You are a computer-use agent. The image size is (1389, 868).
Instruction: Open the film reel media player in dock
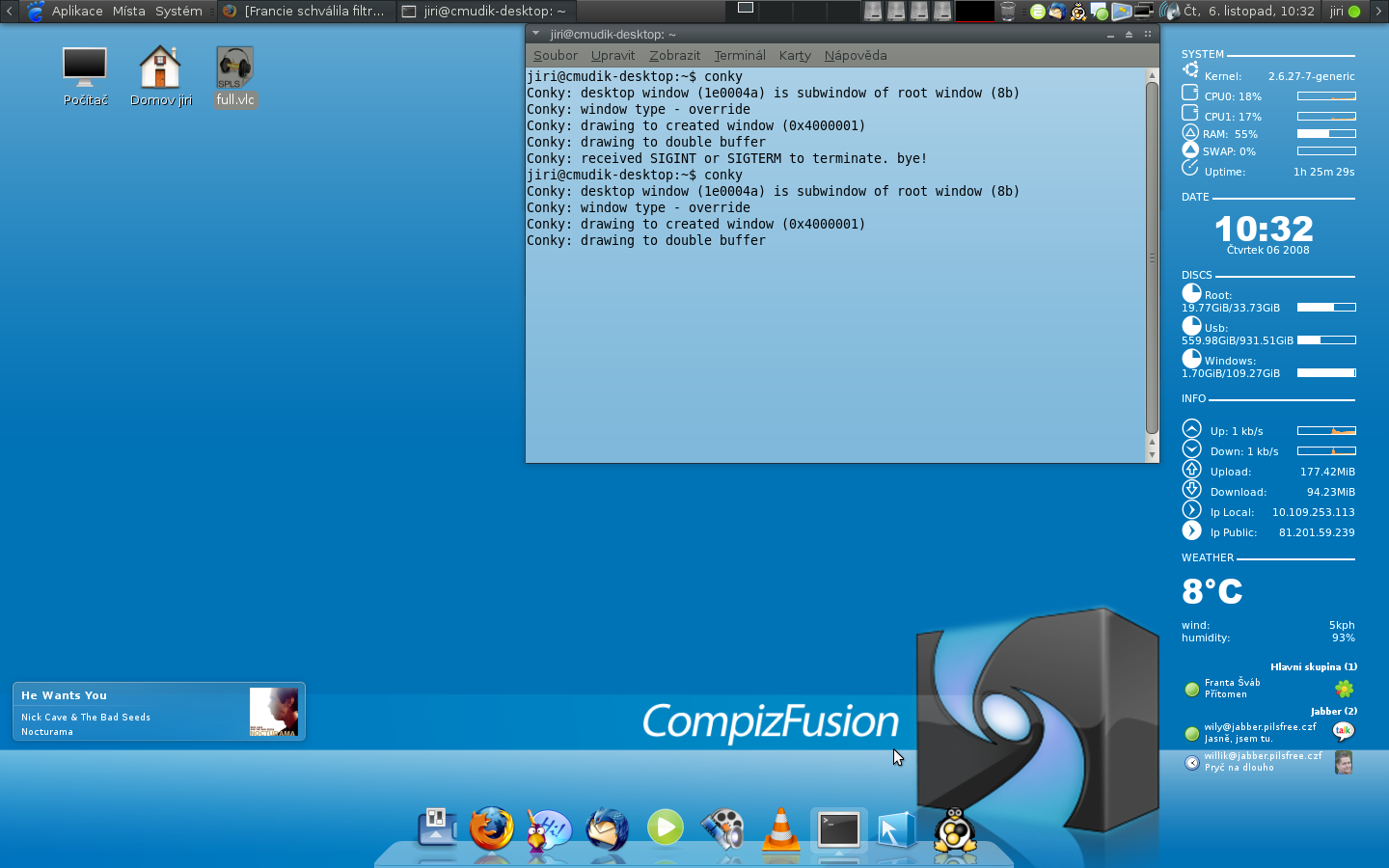tap(723, 829)
